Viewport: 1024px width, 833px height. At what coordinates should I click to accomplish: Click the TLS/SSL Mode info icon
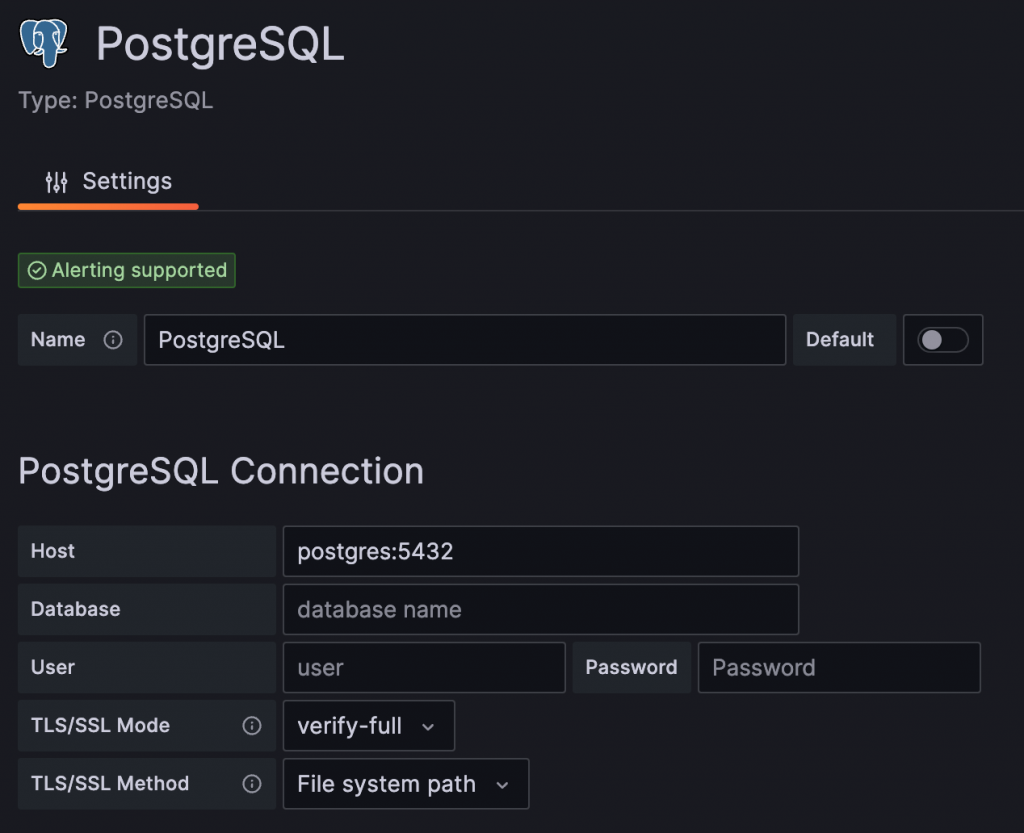[252, 726]
